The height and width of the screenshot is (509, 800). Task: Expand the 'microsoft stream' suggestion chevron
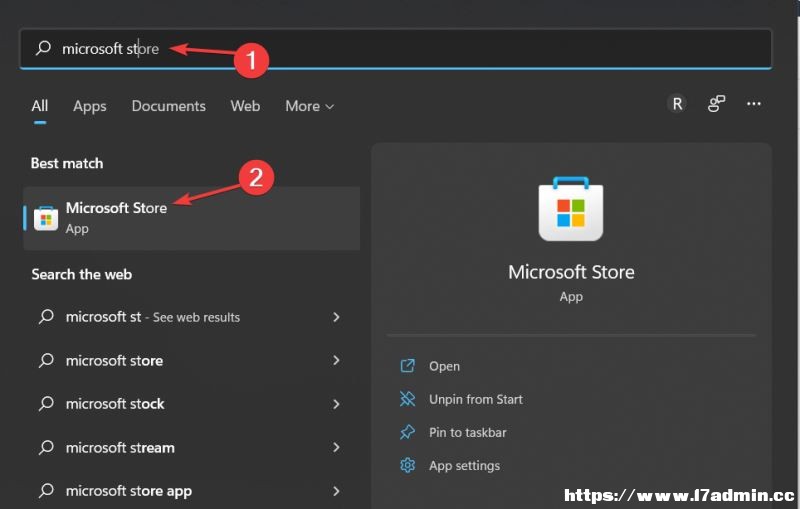pyautogui.click(x=336, y=447)
